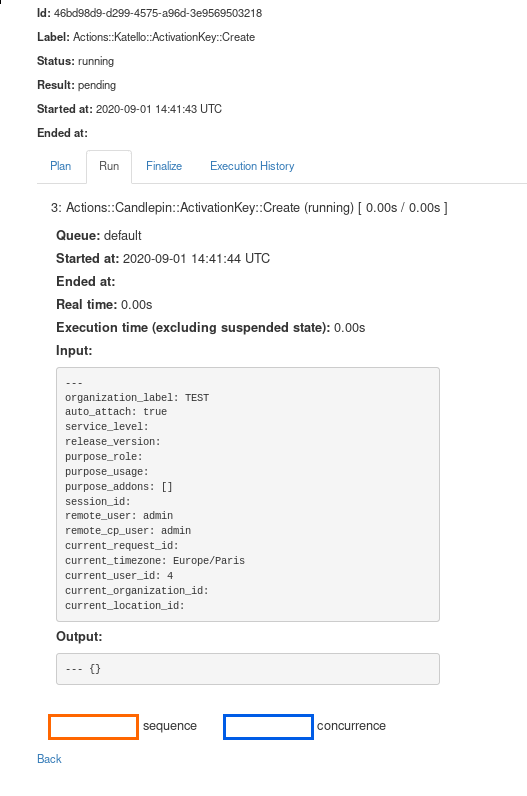Click the orange sequence color swatch
This screenshot has width=527, height=796.
coord(93,726)
